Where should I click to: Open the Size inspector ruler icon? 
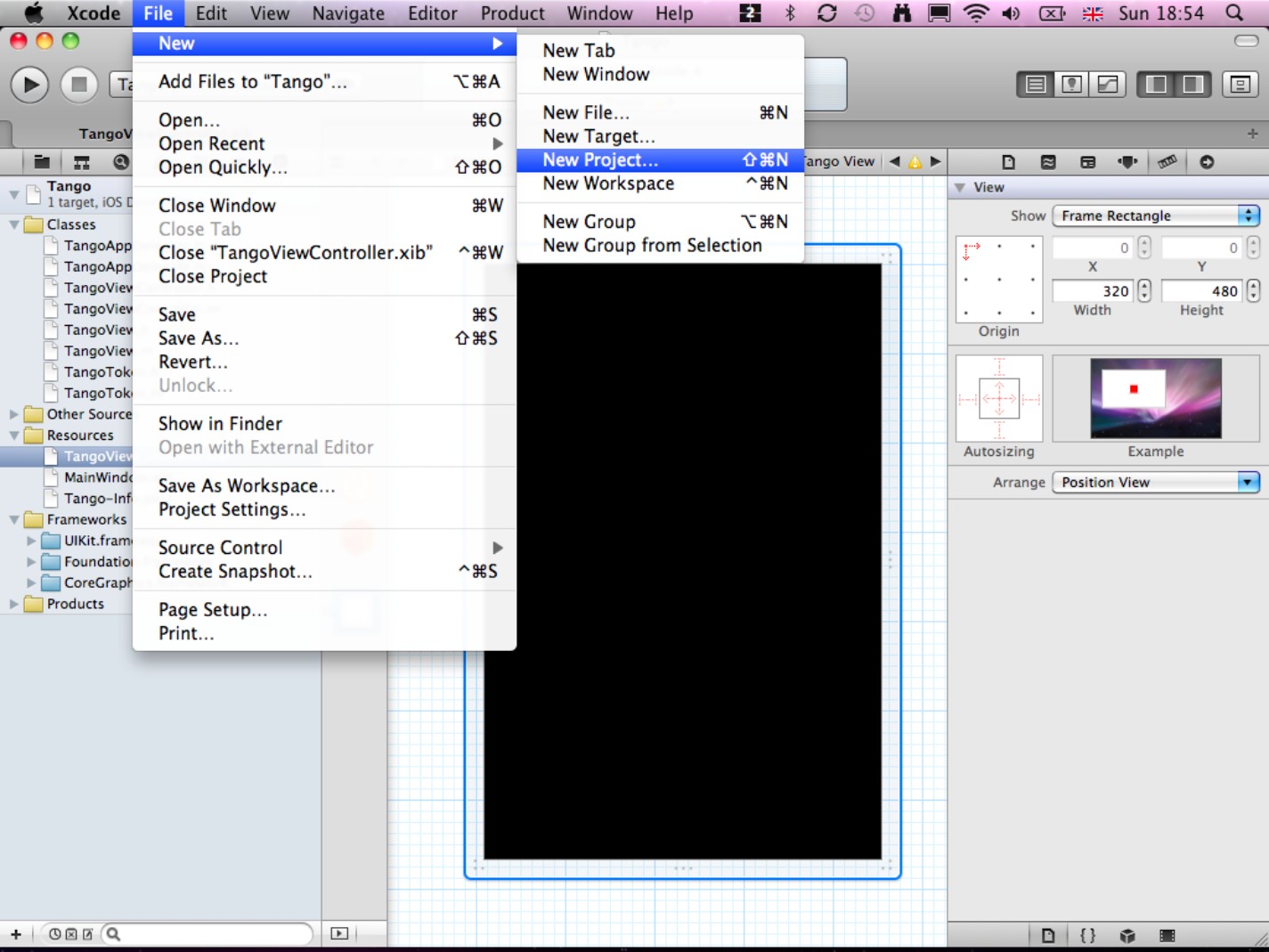point(1167,162)
